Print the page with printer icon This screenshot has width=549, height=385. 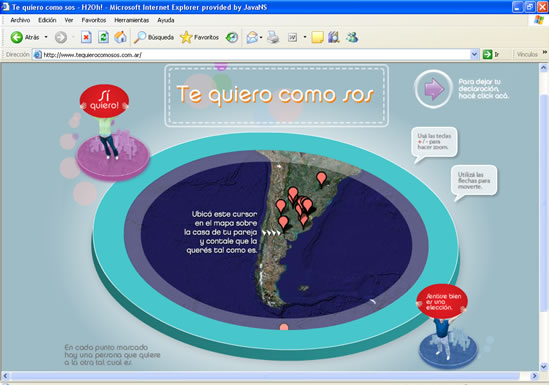273,37
